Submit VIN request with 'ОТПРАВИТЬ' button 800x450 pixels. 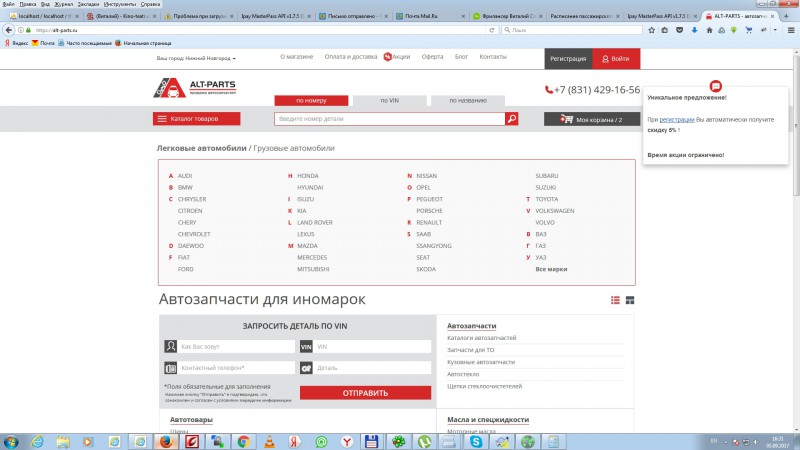pos(365,393)
